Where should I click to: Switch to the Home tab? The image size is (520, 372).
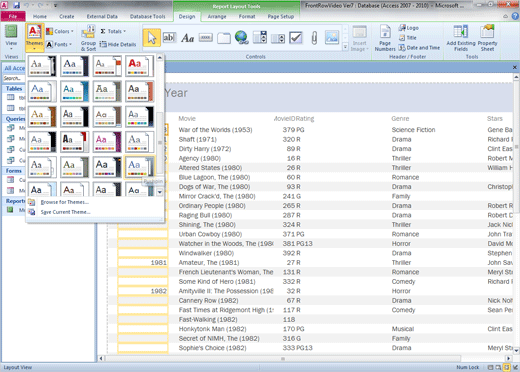point(40,16)
